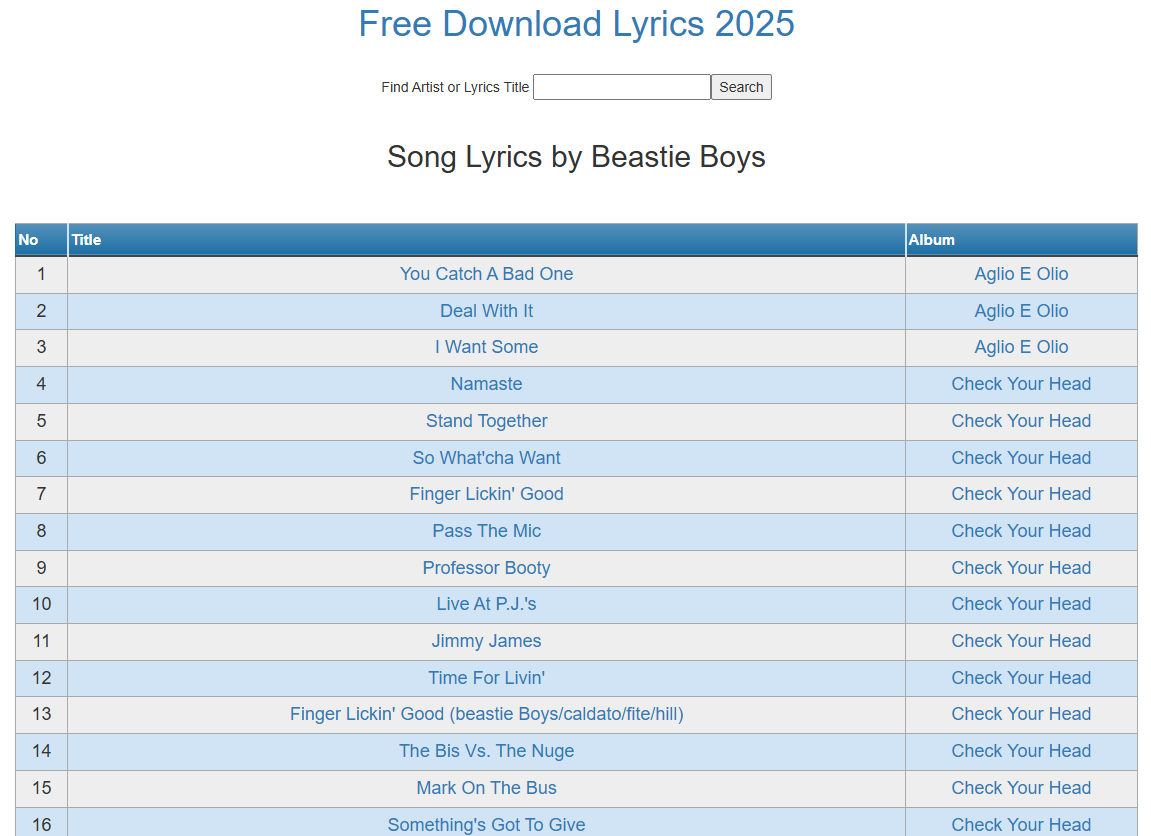Open 'Check Your Head' album next to Namaste
Image resolution: width=1151 pixels, height=836 pixels.
point(1021,384)
